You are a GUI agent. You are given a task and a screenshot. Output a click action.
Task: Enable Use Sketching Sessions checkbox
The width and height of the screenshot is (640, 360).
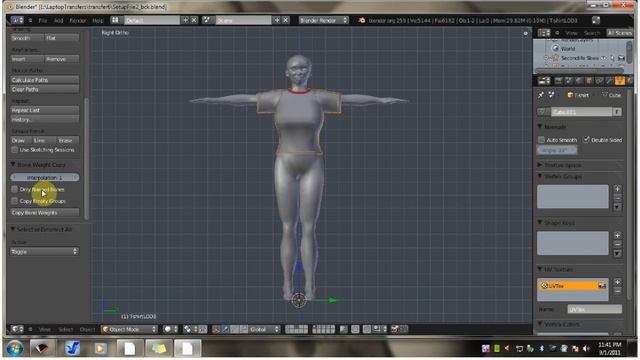[15, 150]
